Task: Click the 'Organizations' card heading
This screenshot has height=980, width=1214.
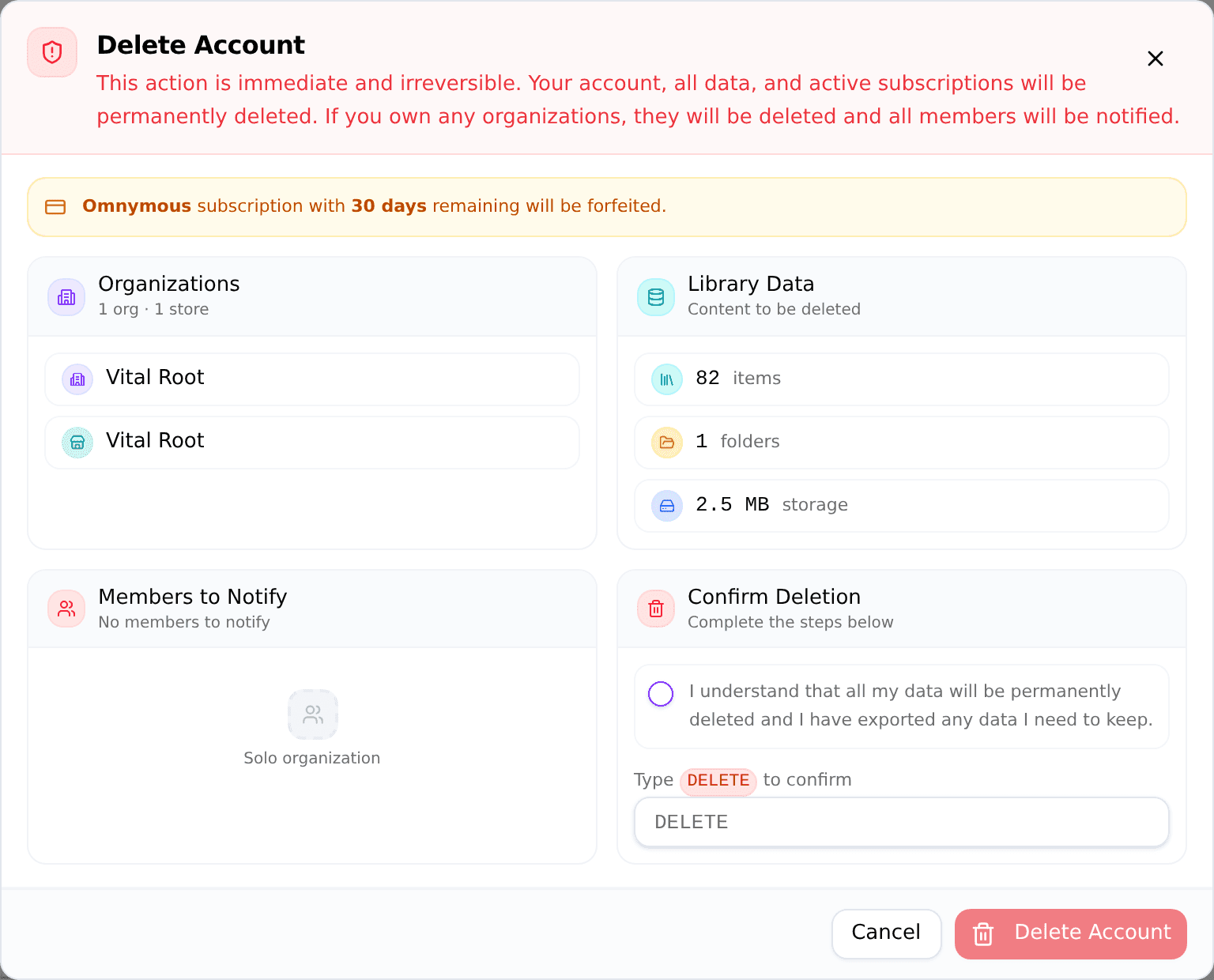Action: click(x=169, y=284)
